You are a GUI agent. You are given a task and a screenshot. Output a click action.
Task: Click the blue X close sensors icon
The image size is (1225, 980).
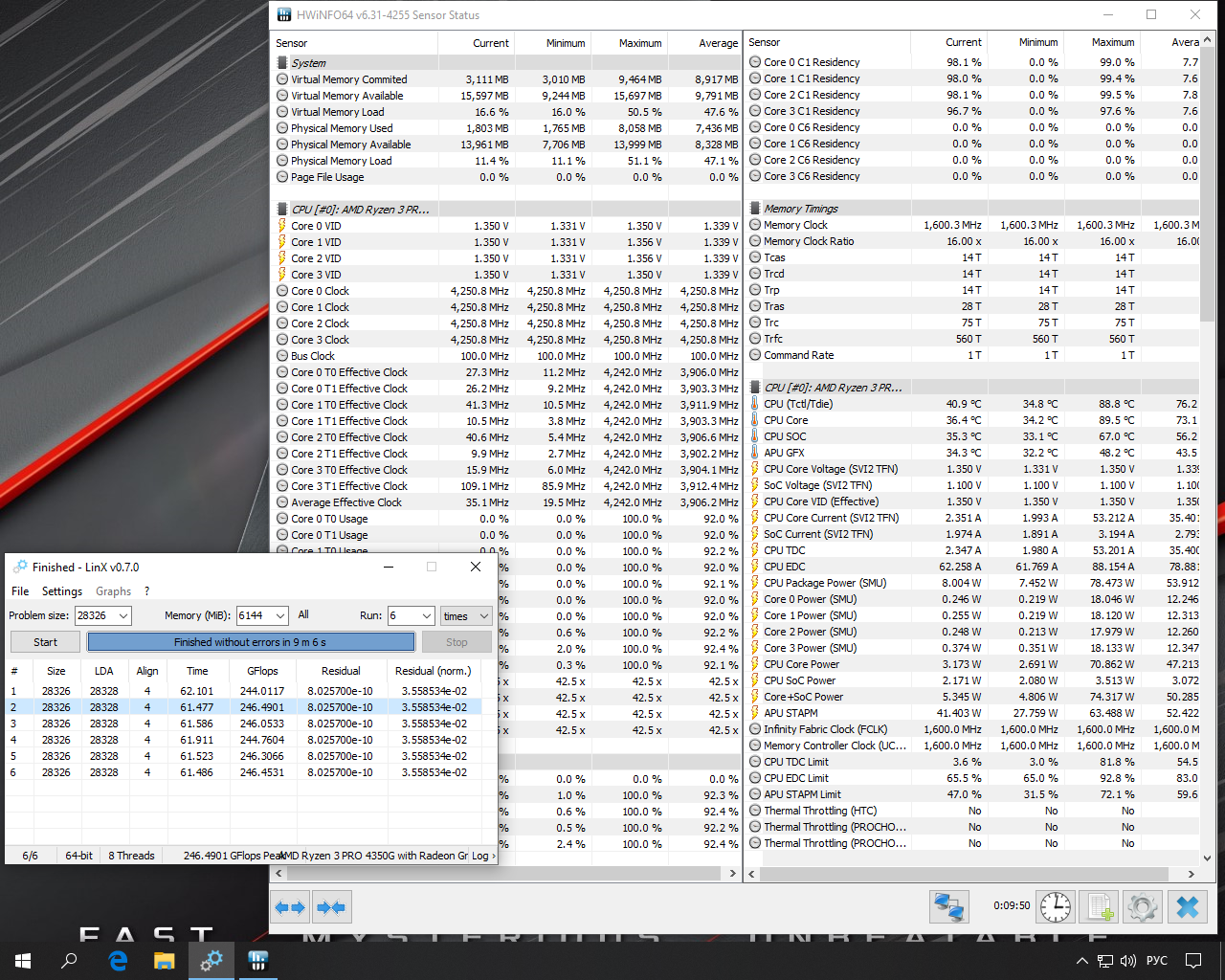click(1188, 906)
